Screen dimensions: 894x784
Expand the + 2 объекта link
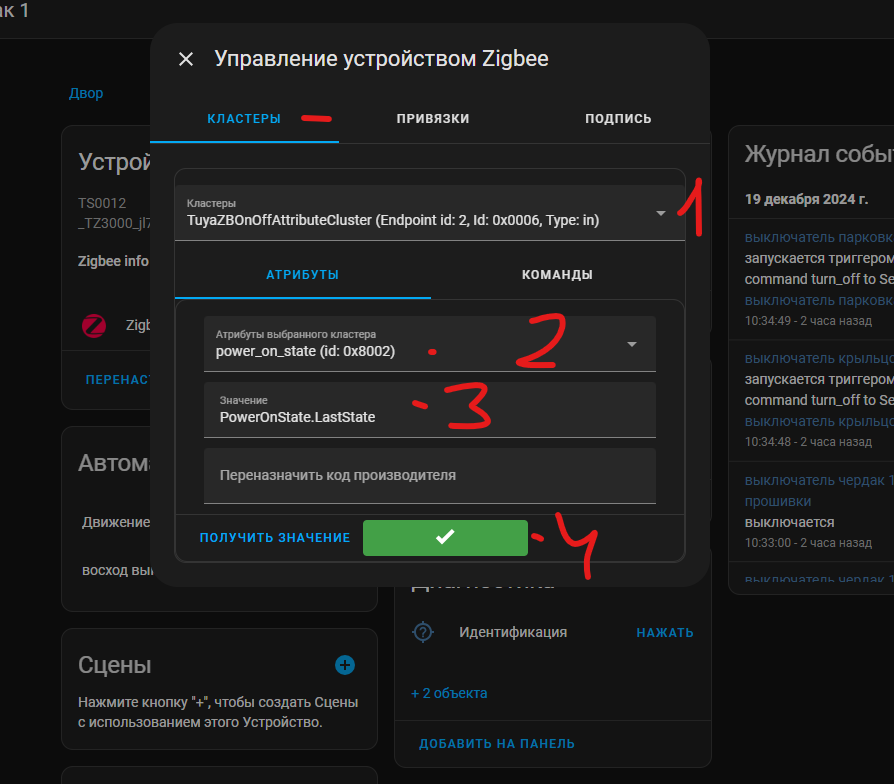coord(449,693)
